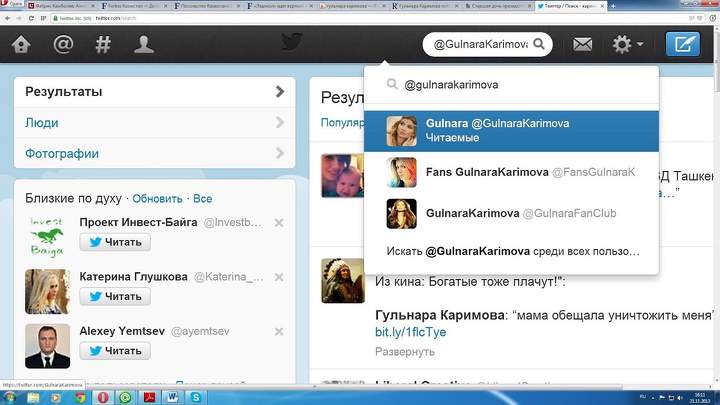Open Катерина Глушкова profile name

[133, 276]
